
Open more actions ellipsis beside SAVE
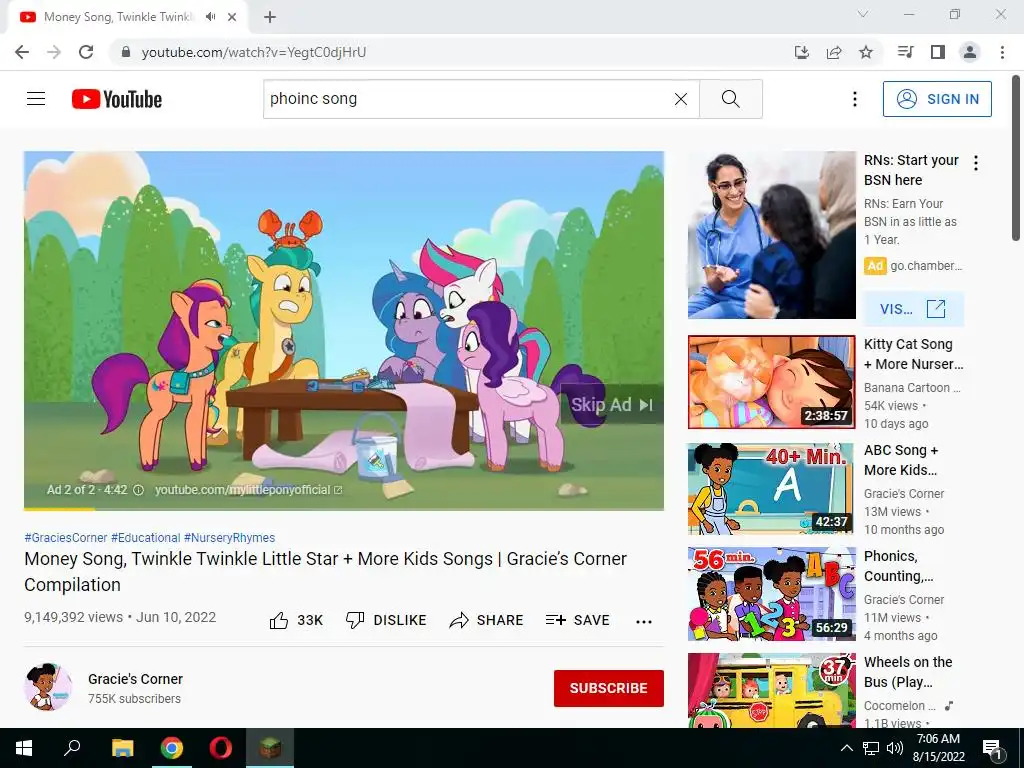644,622
